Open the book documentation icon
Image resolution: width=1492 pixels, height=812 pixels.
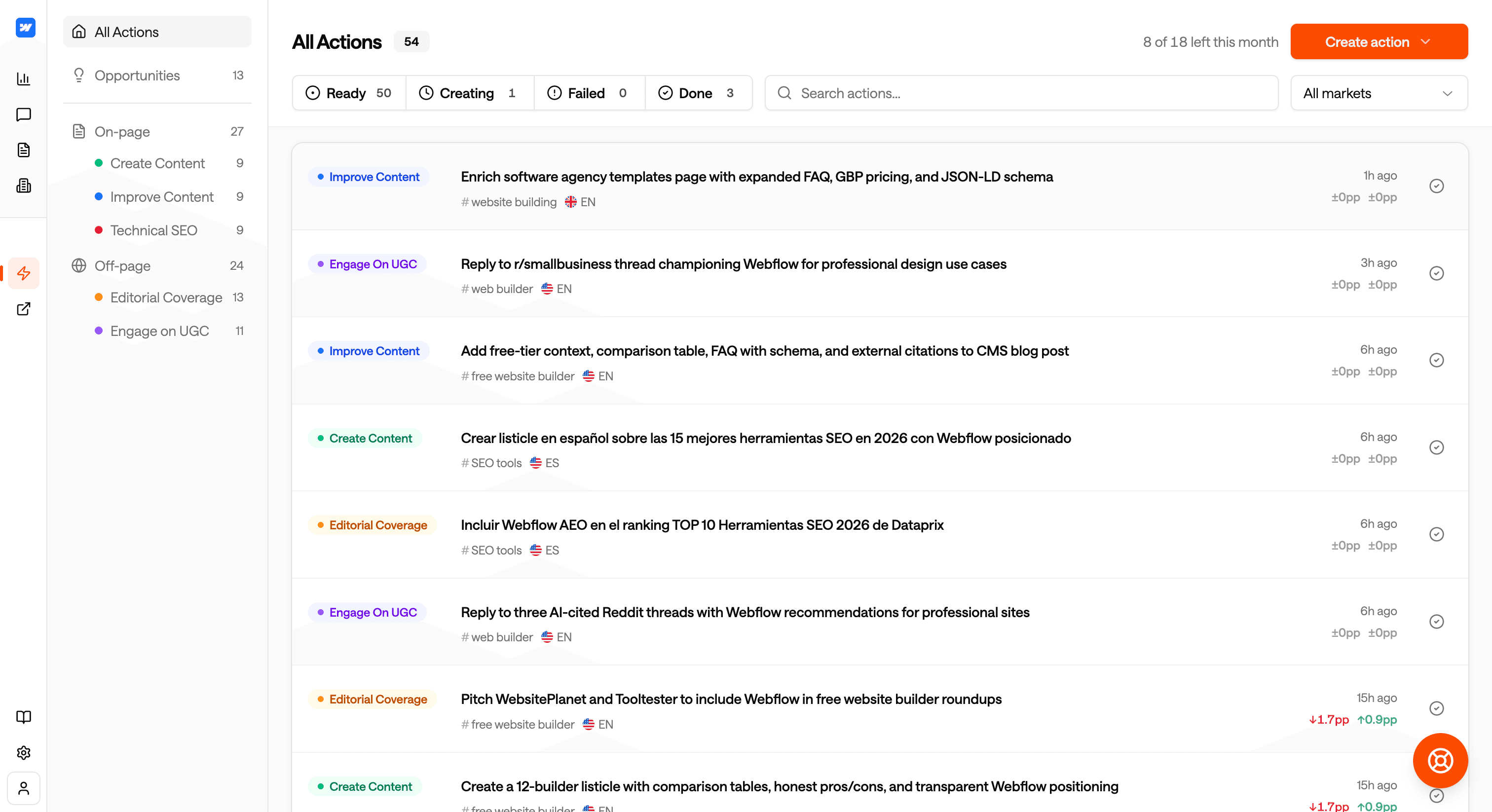pos(24,717)
